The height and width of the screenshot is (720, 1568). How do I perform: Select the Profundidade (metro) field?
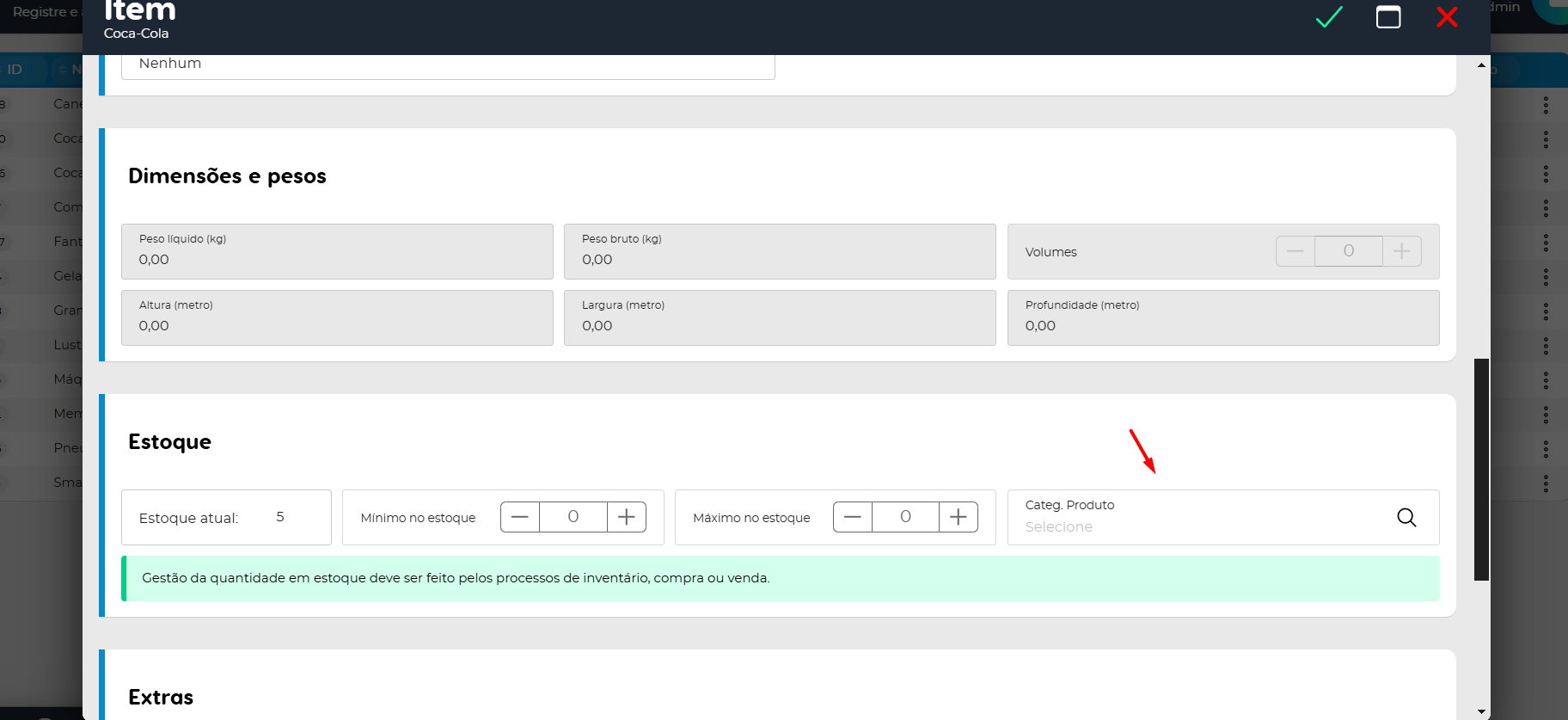1222,325
